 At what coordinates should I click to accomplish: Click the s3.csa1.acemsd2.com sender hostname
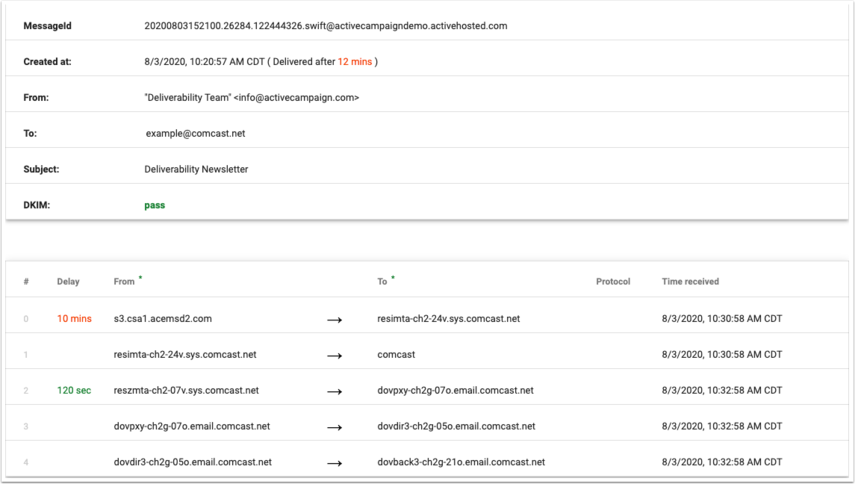tap(163, 319)
